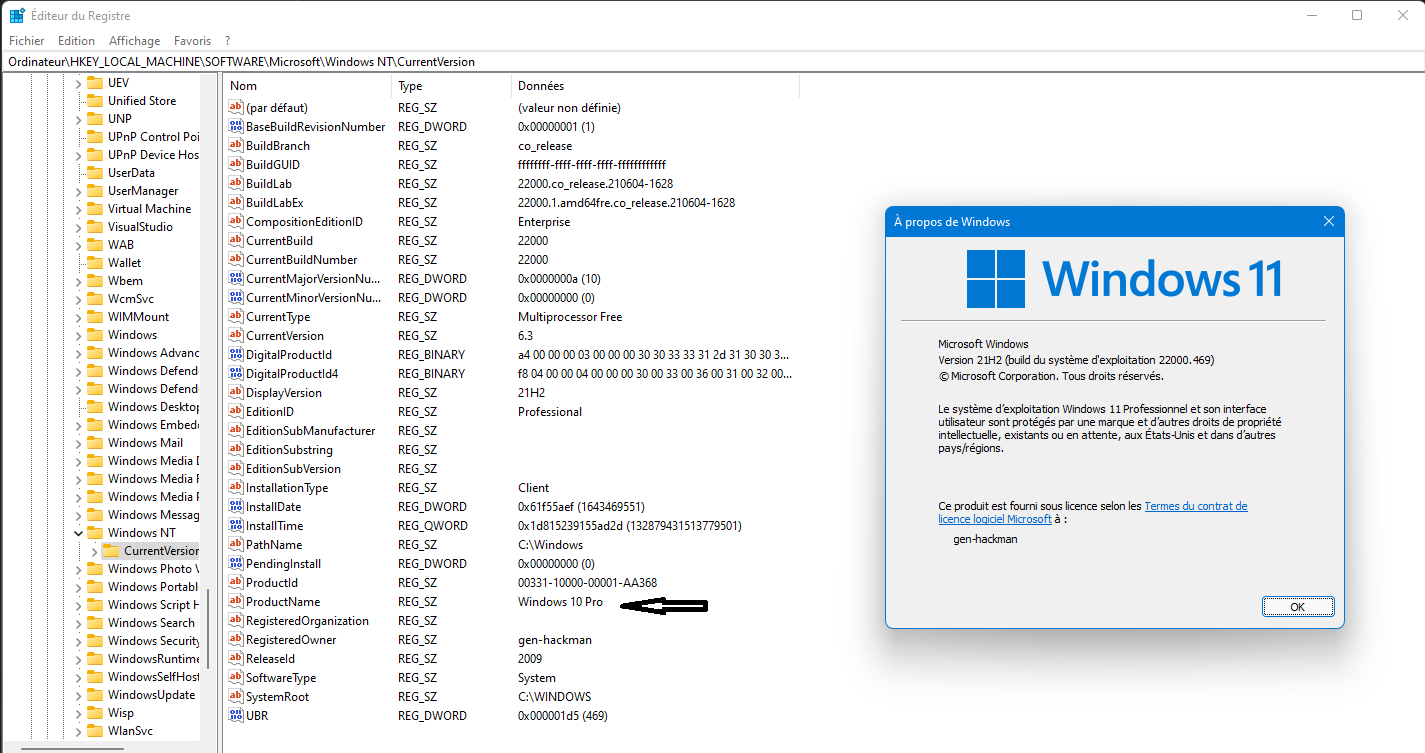Open the Affichage menu
Screen dimensions: 1425x753
click(x=134, y=41)
